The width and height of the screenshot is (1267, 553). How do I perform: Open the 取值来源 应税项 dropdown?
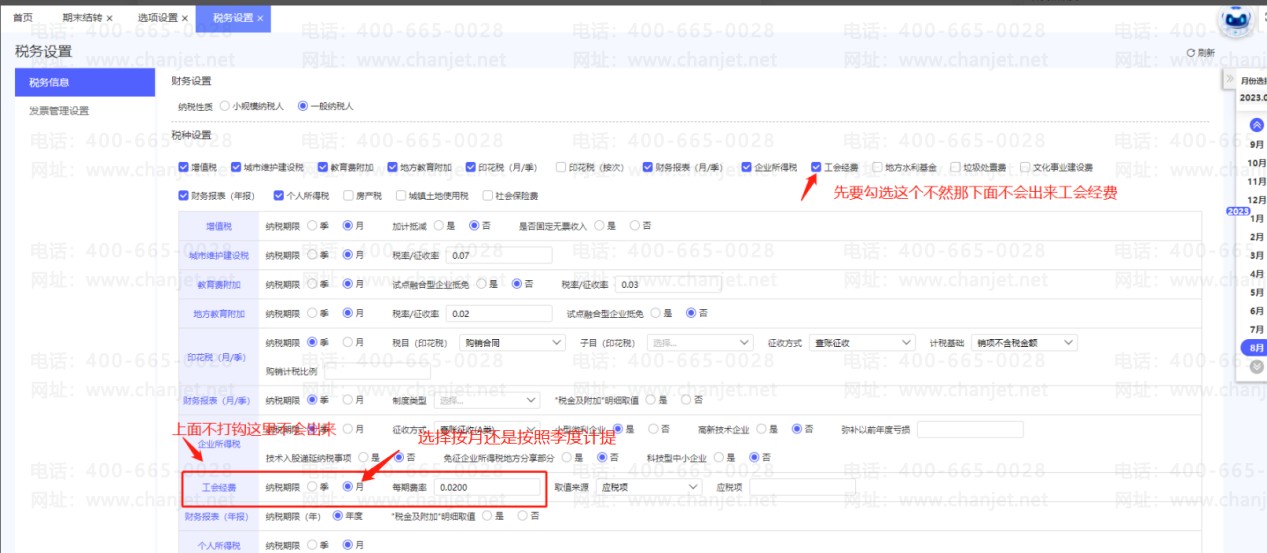650,487
